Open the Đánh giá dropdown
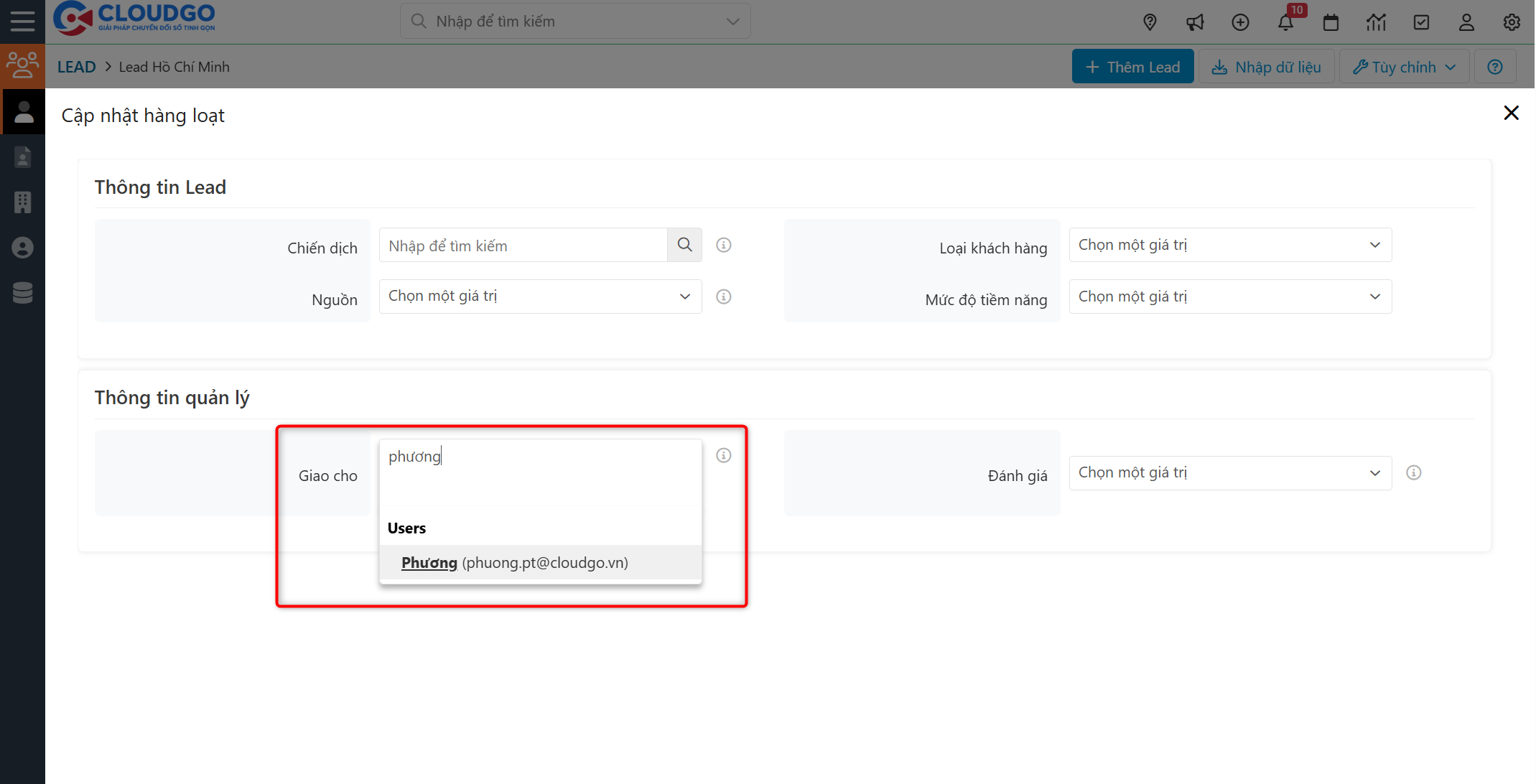The image size is (1536, 784). click(1229, 472)
